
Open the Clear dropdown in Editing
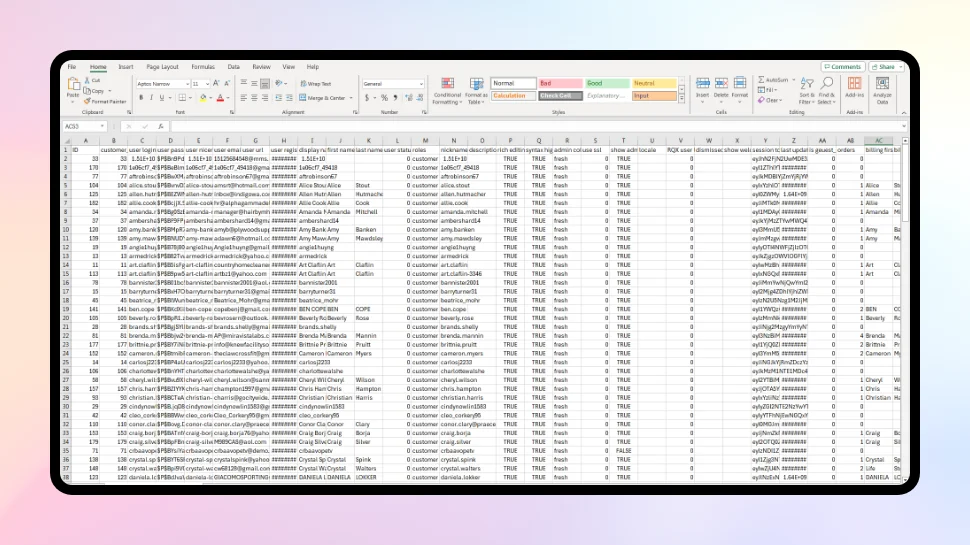[x=770, y=100]
